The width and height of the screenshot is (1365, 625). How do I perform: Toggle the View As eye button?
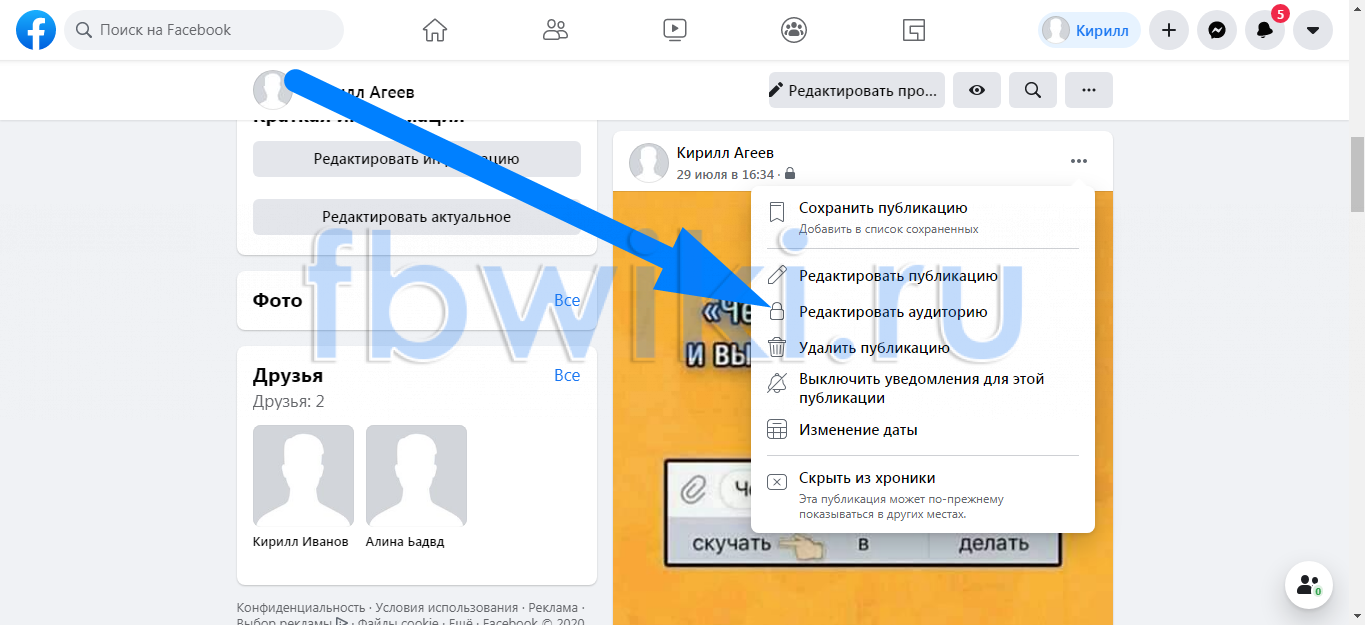click(977, 90)
